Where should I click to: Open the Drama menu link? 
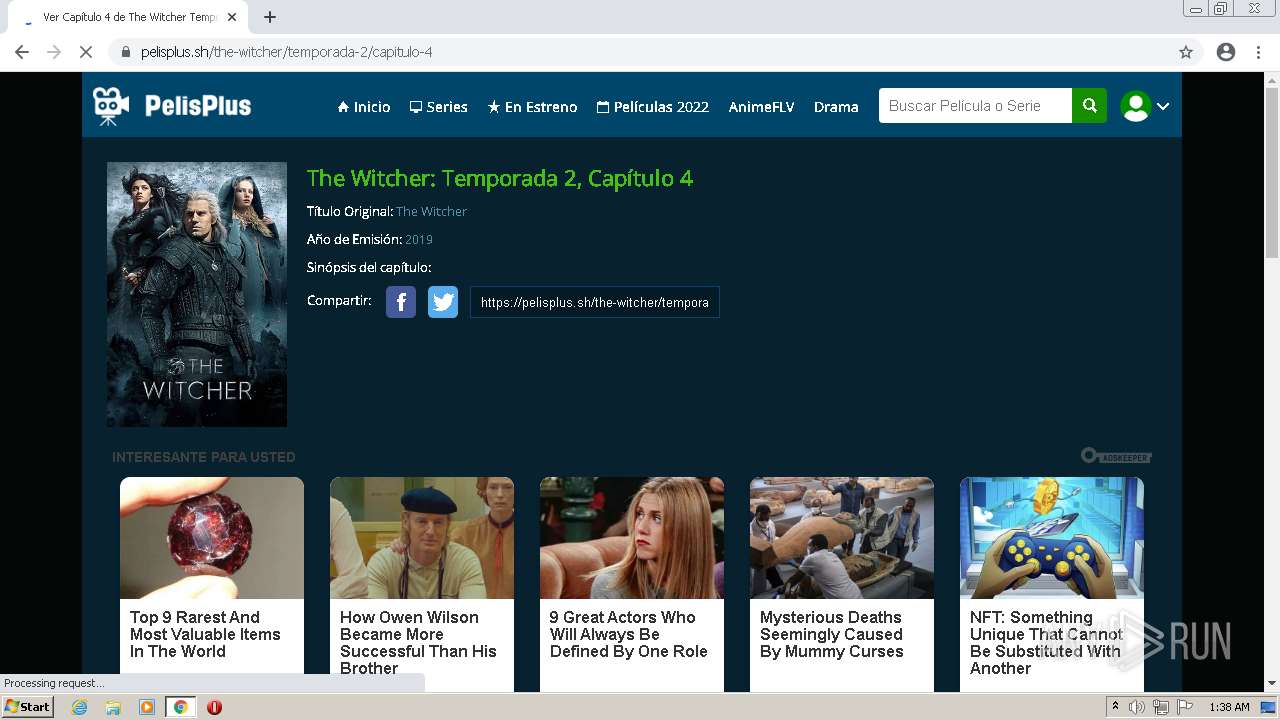coord(836,107)
